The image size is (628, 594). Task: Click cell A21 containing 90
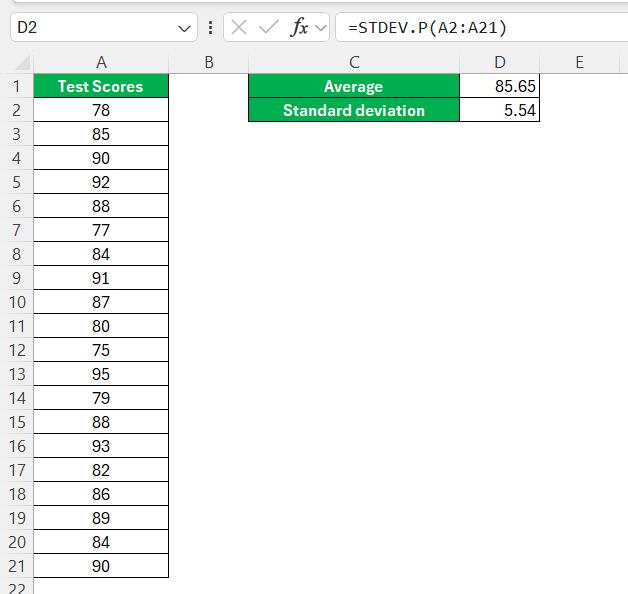tap(101, 566)
